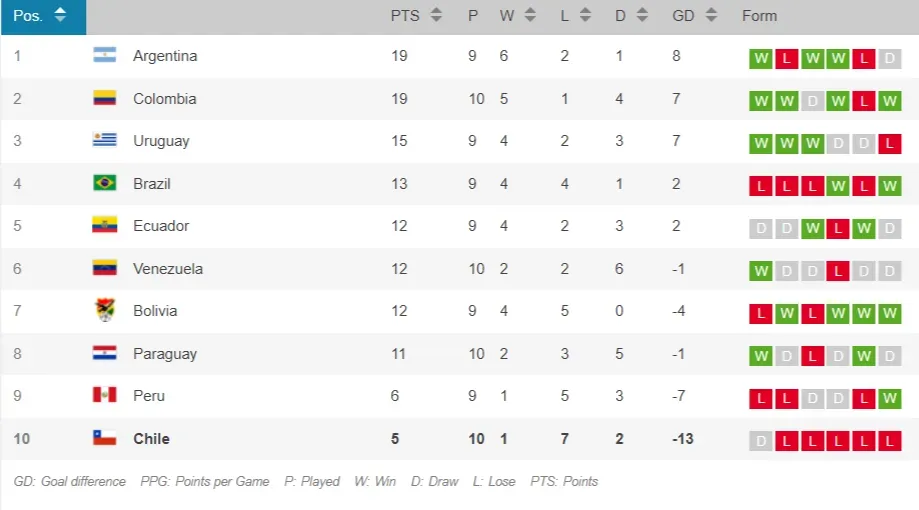The height and width of the screenshot is (510, 919).
Task: Click the Chile flag icon
Action: click(x=104, y=438)
